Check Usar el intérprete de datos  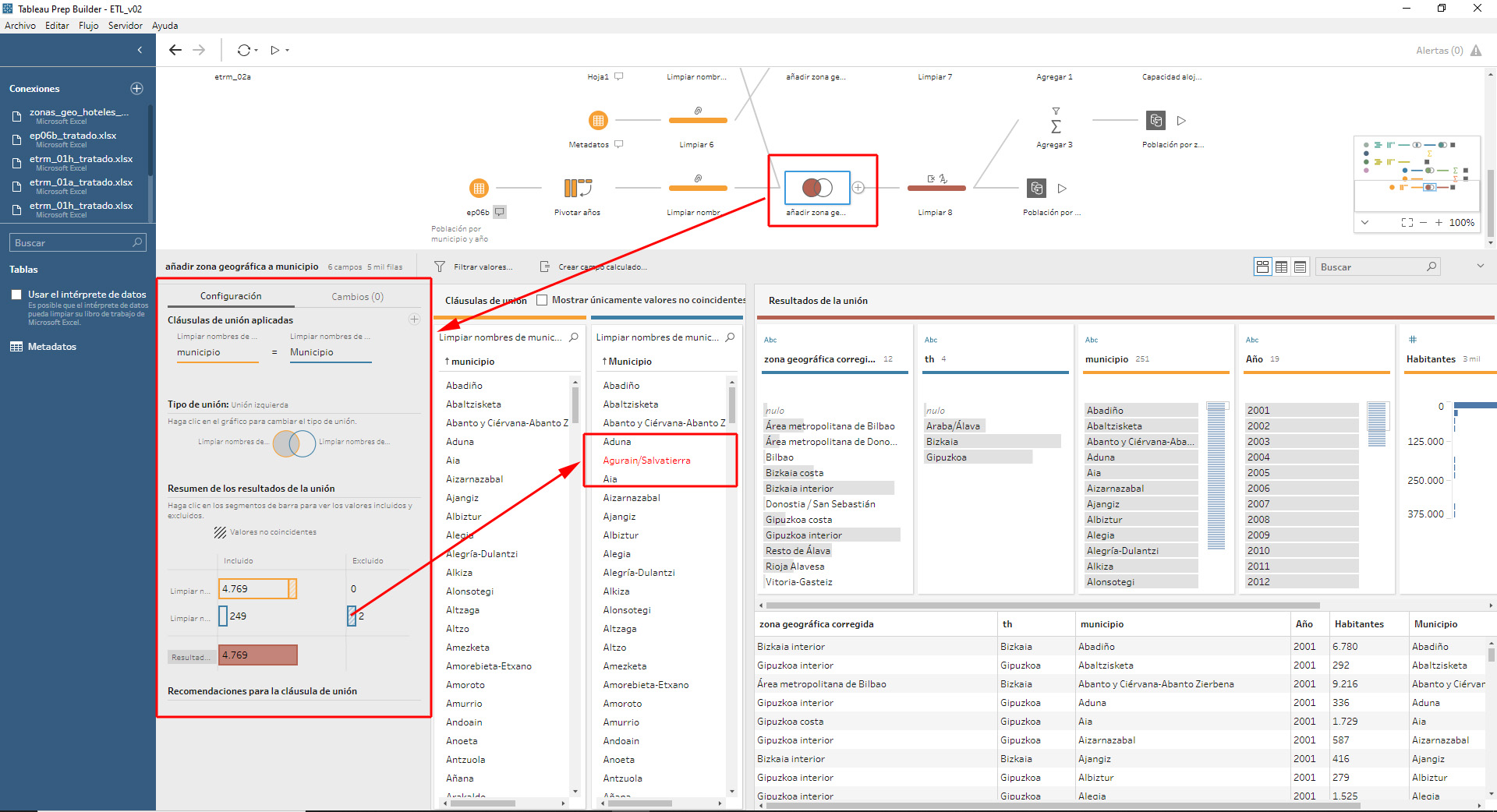(16, 295)
